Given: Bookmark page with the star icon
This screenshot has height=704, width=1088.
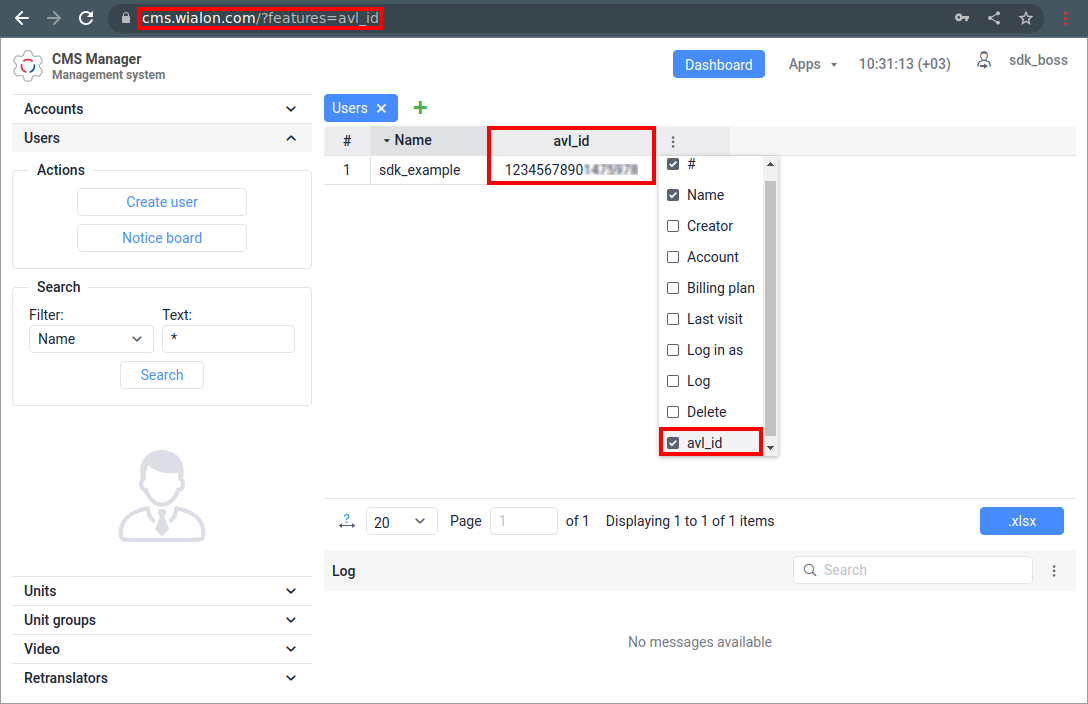Looking at the screenshot, I should [1026, 18].
